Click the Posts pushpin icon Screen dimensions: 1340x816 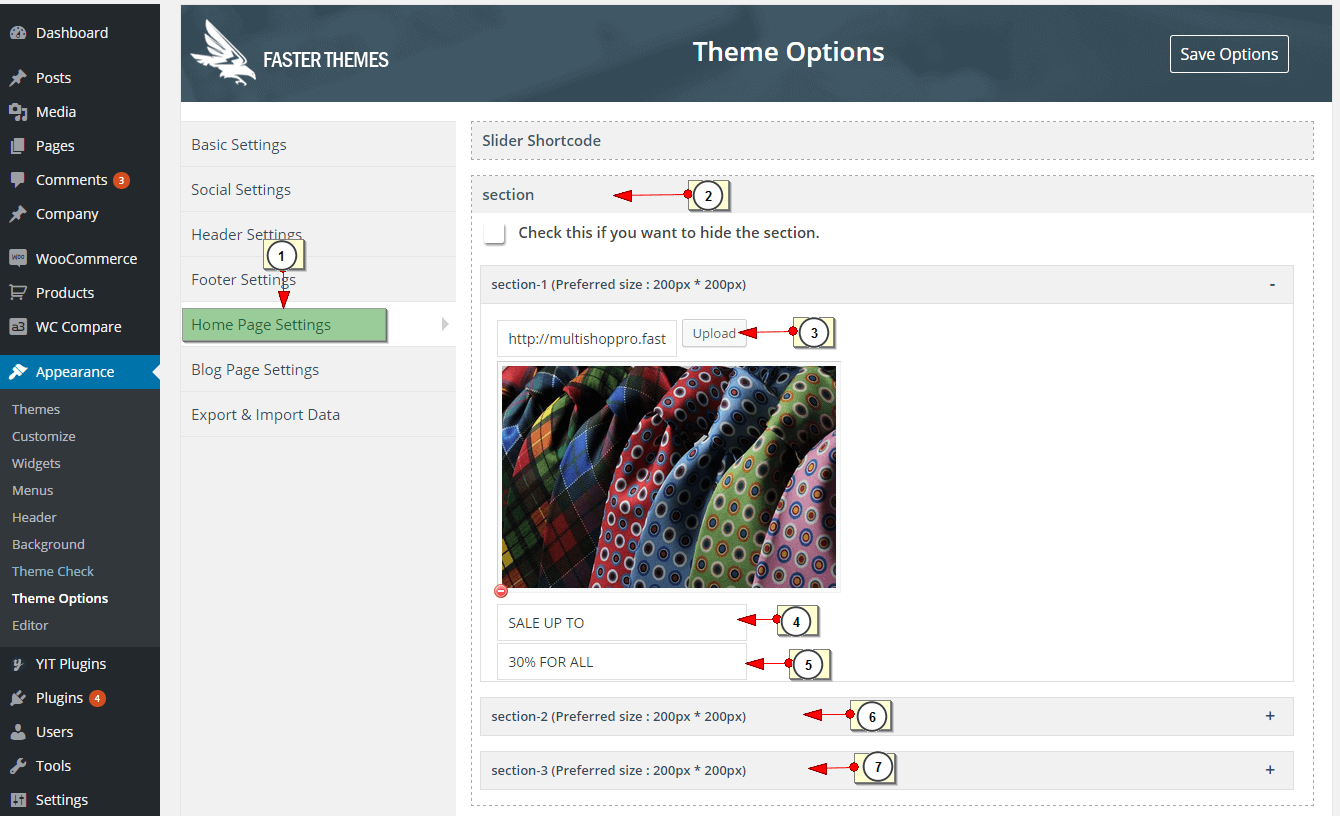[x=18, y=78]
